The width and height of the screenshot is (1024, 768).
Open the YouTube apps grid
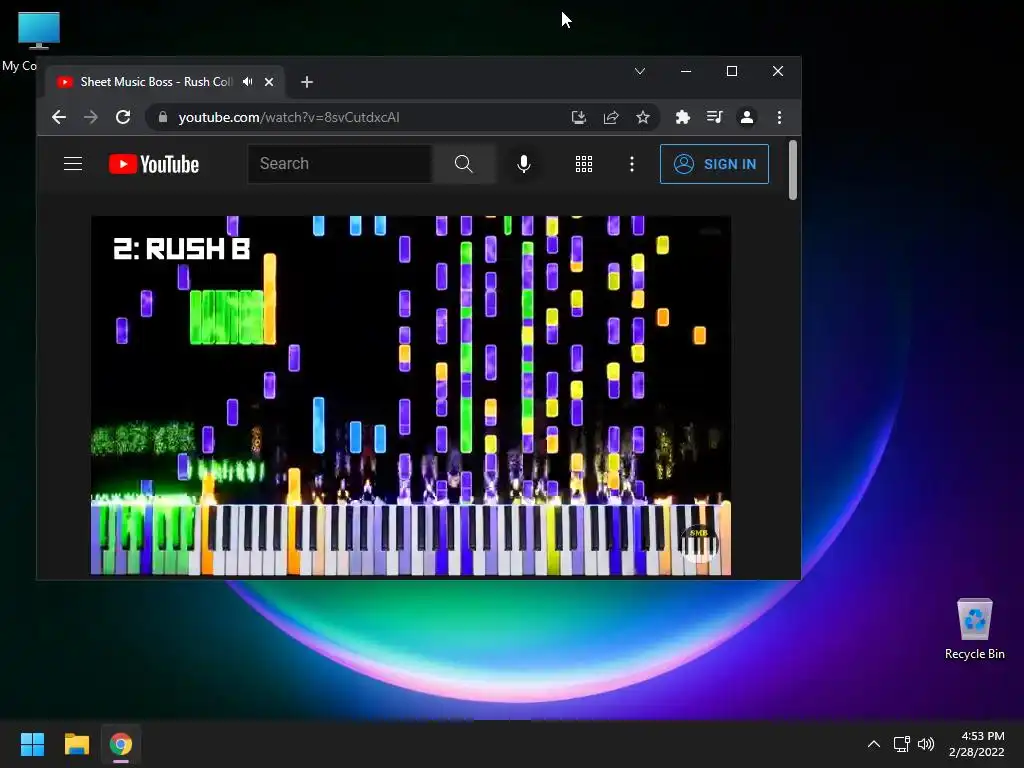(584, 164)
